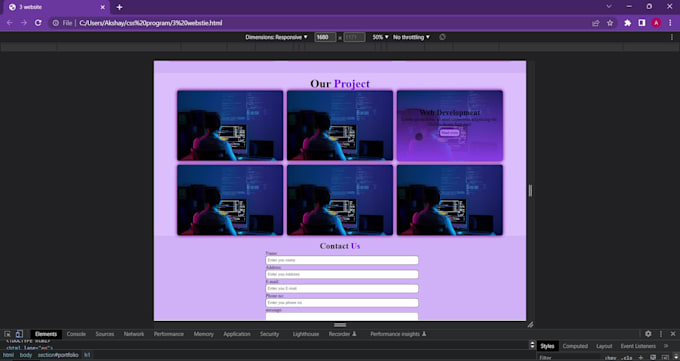Bookmark this page with the star icon
680x361 pixels.
[x=610, y=23]
